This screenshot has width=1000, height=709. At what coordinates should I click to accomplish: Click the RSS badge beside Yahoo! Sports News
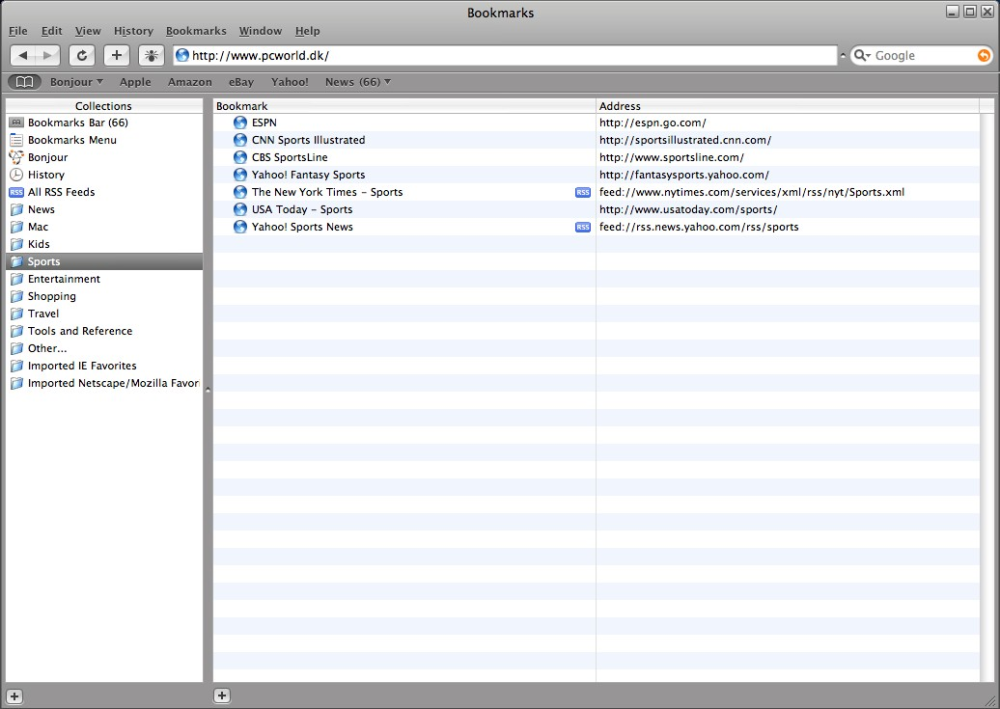coord(583,227)
